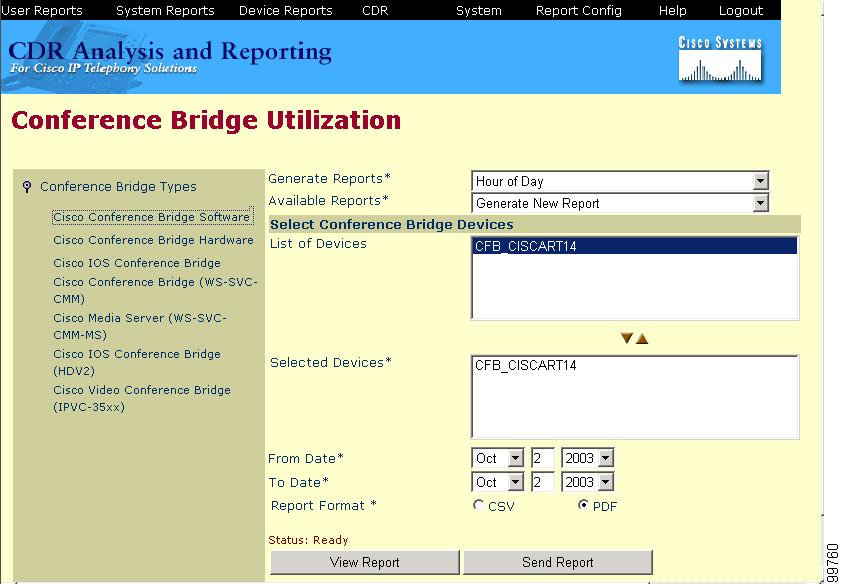Click the View Report button
Viewport: 842px width, 584px height.
(x=365, y=562)
